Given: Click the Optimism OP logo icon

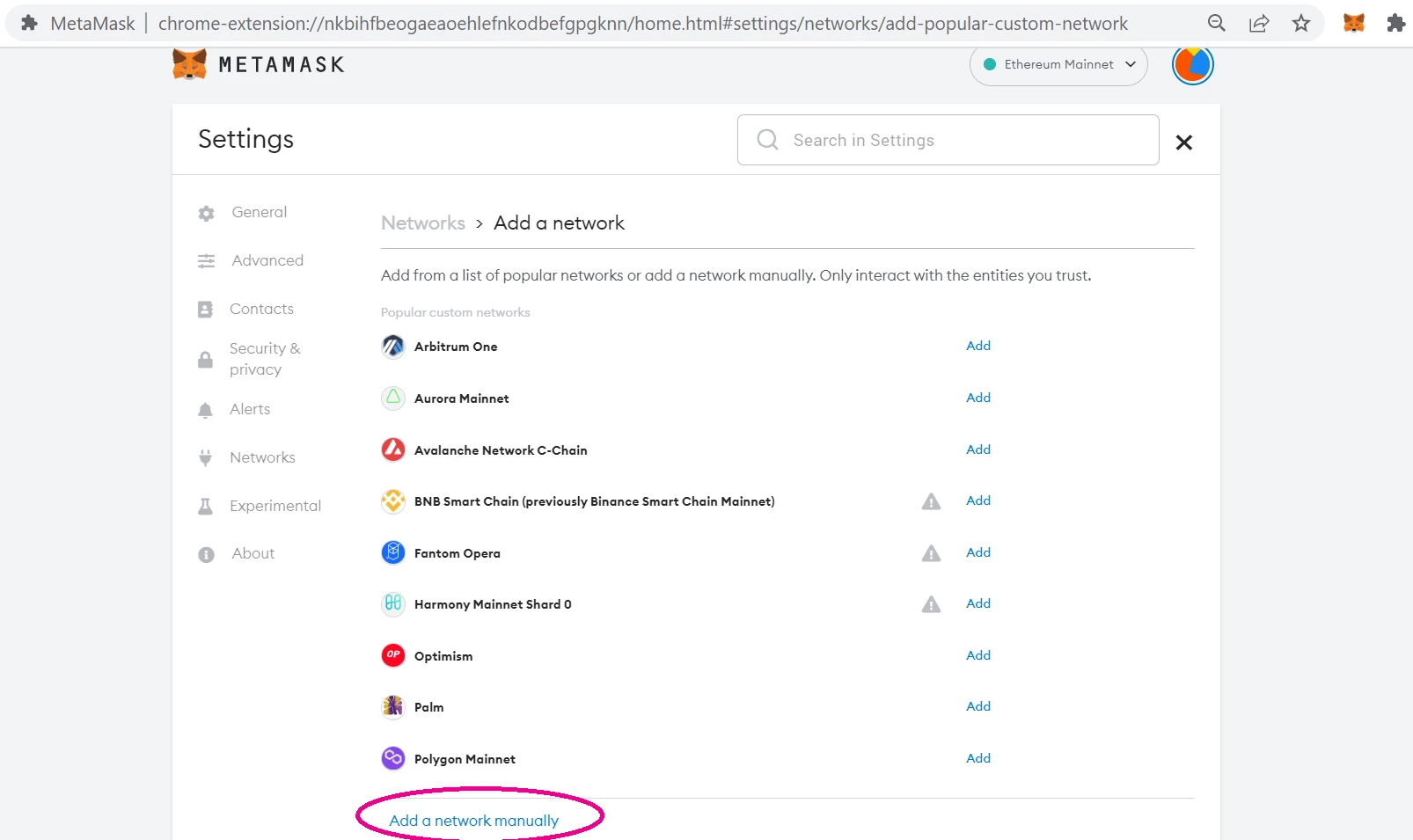Looking at the screenshot, I should [393, 655].
